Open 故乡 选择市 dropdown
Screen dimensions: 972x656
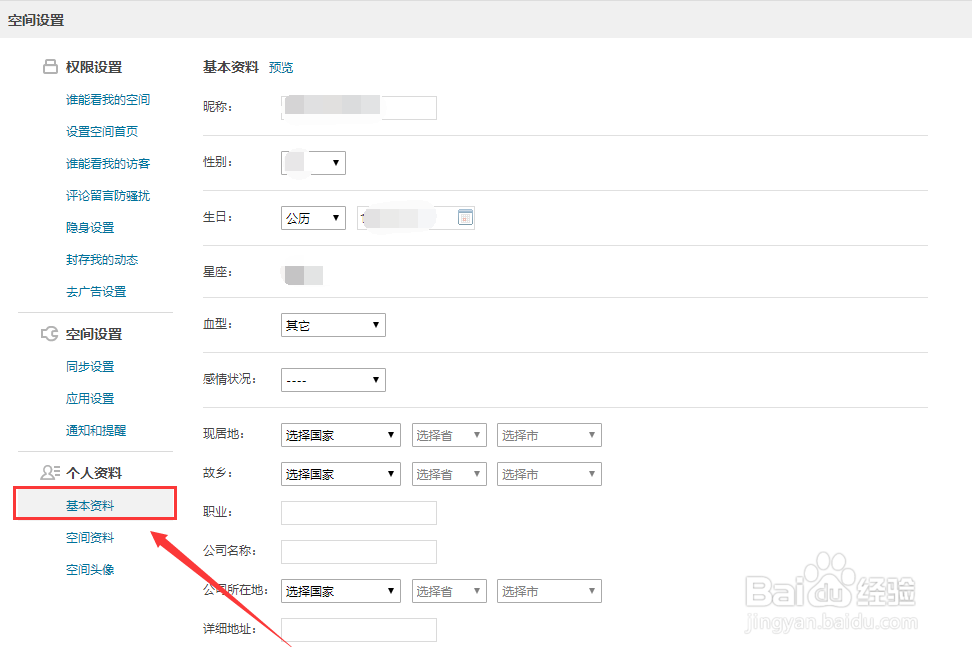[549, 474]
